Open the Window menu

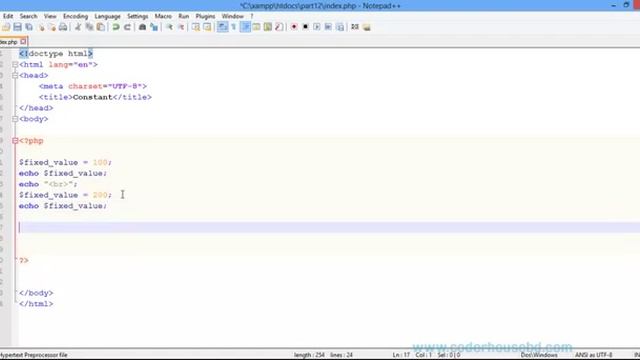pyautogui.click(x=233, y=16)
